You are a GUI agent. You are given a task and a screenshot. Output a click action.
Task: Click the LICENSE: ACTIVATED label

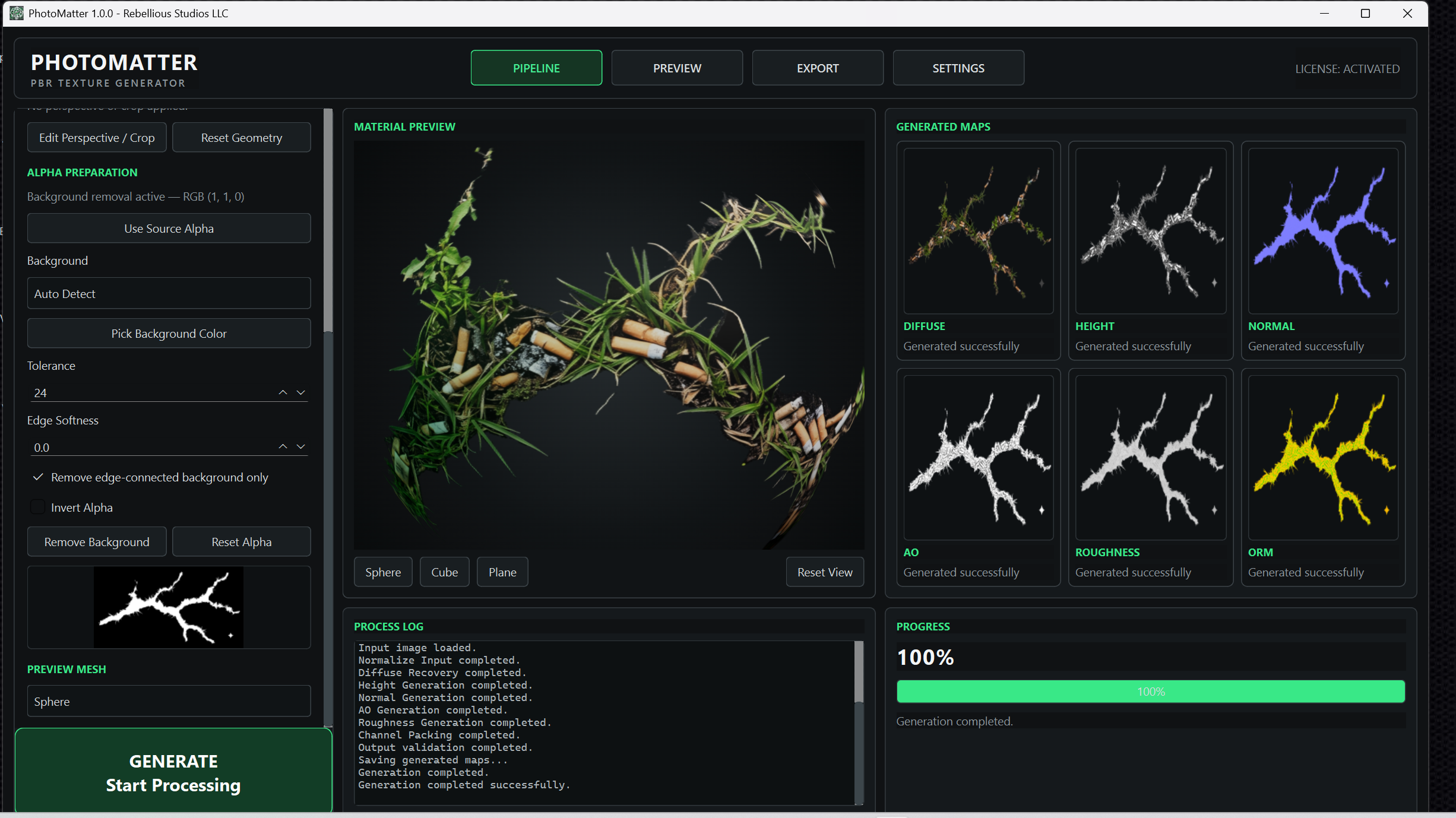[1347, 69]
